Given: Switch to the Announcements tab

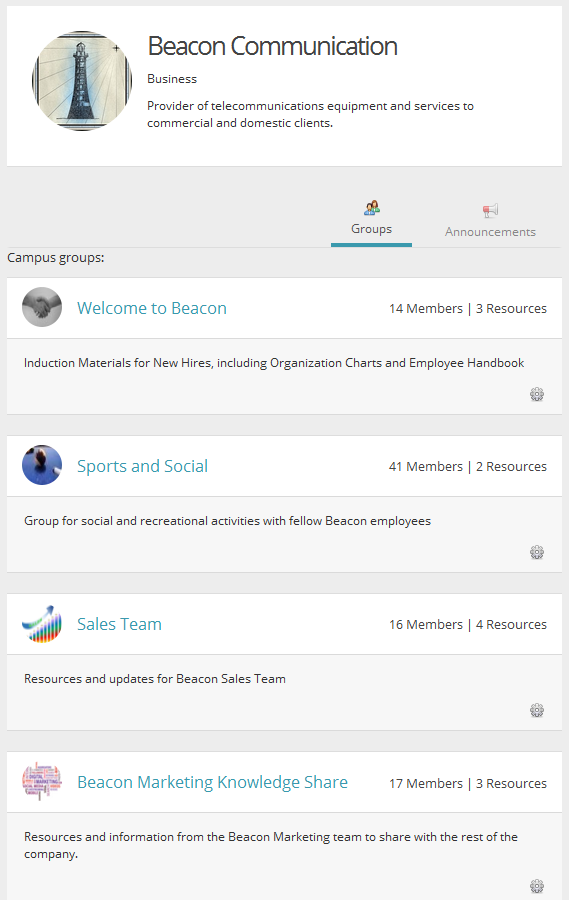Looking at the screenshot, I should pyautogui.click(x=490, y=222).
